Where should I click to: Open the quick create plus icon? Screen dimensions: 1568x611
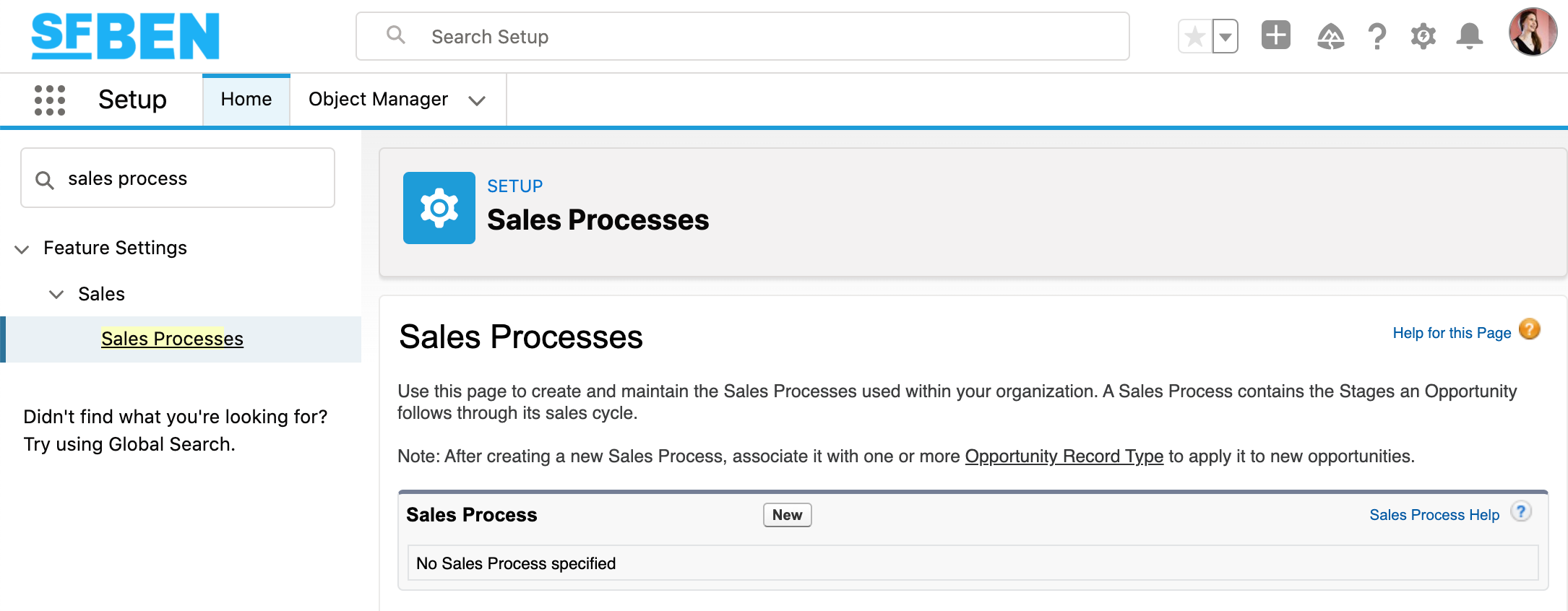click(x=1275, y=35)
